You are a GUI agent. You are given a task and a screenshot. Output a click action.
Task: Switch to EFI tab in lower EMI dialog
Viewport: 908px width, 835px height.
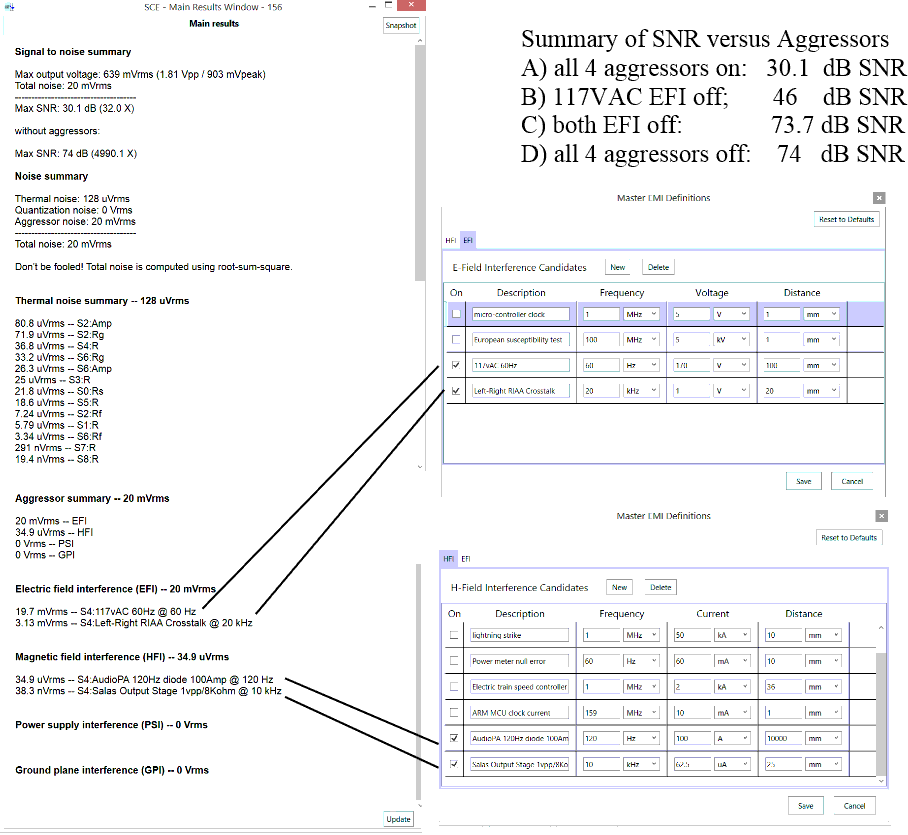466,559
